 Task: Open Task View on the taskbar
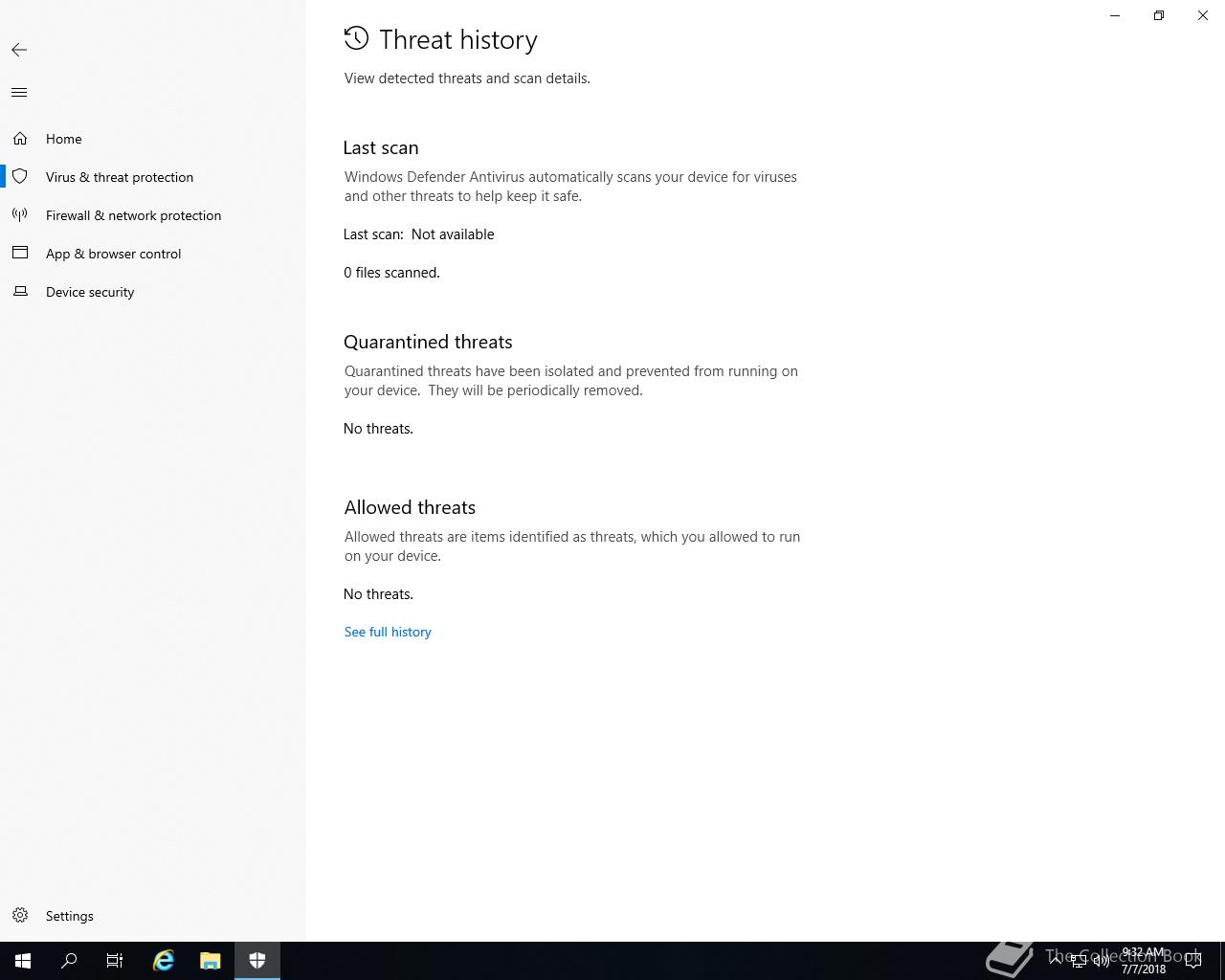click(115, 961)
